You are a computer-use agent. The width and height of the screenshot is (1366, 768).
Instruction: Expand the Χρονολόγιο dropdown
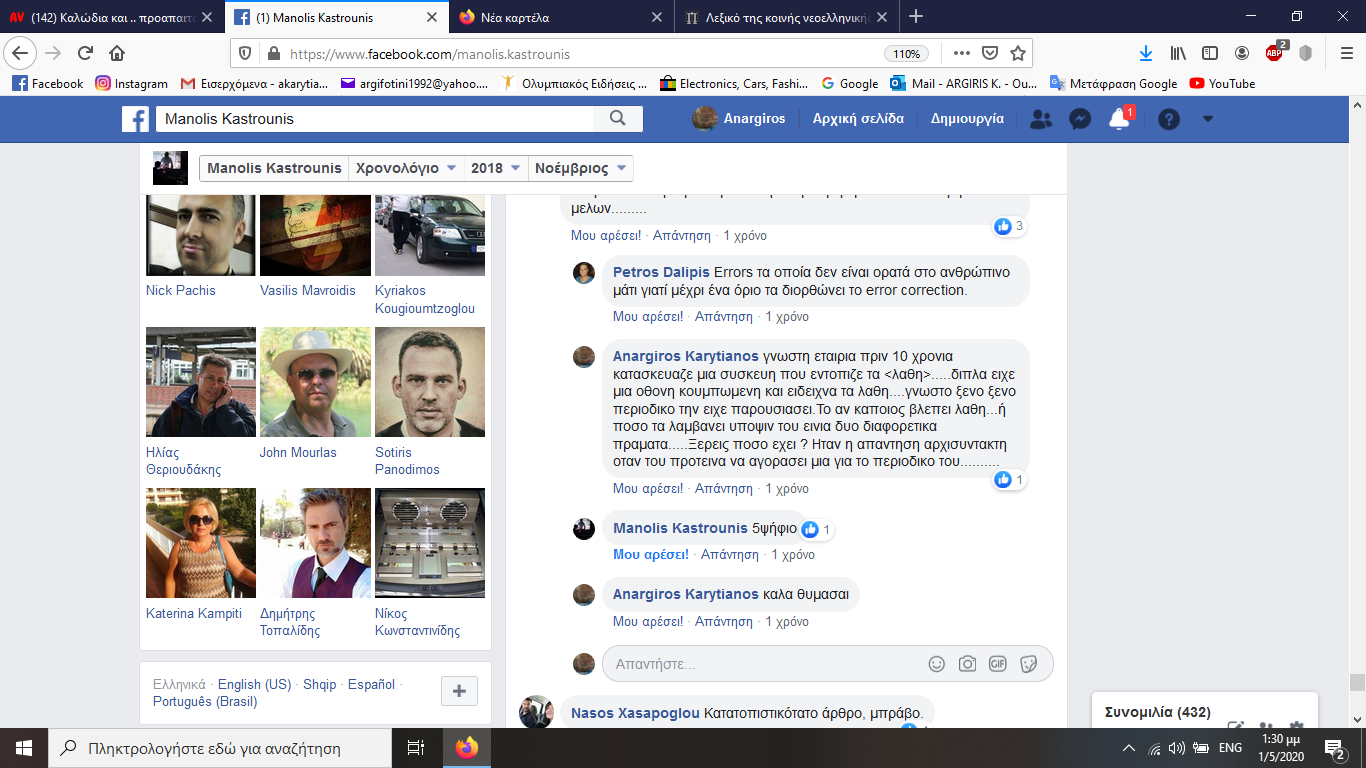click(407, 169)
